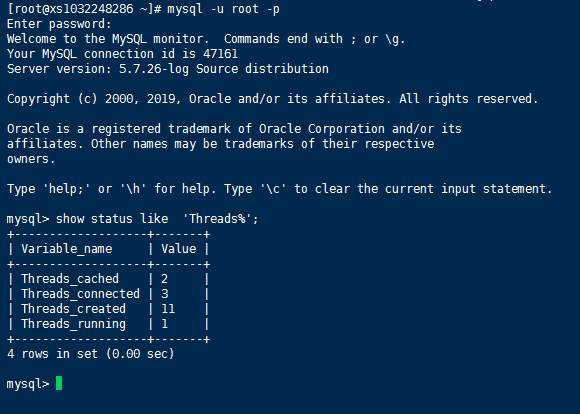Click the Threads_connected row name
The height and width of the screenshot is (414, 580).
(x=80, y=294)
